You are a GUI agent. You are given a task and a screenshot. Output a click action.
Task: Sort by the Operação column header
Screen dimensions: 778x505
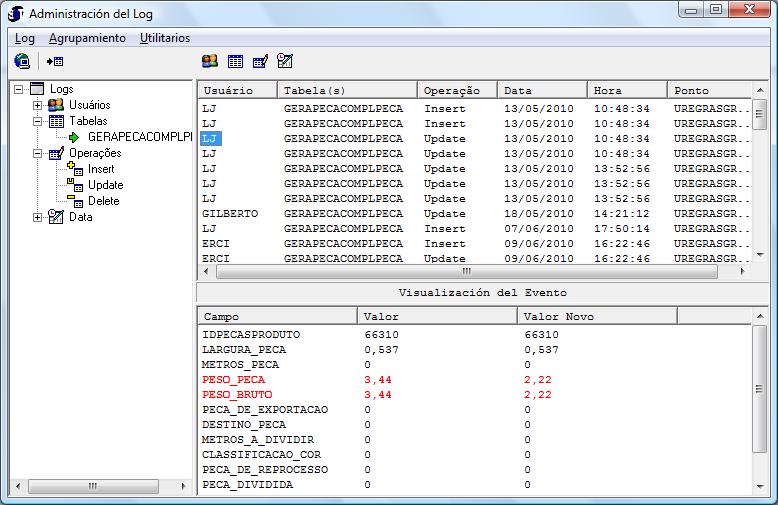pos(456,90)
